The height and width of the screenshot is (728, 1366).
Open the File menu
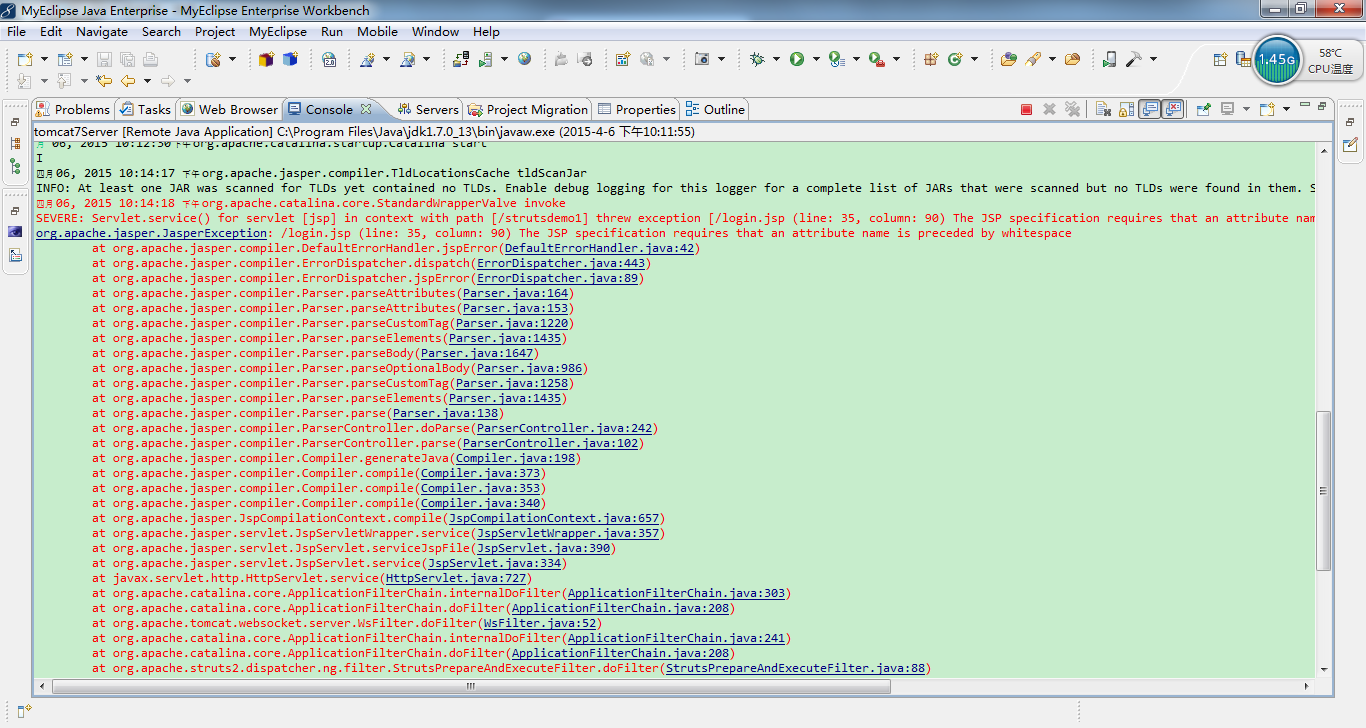(16, 31)
